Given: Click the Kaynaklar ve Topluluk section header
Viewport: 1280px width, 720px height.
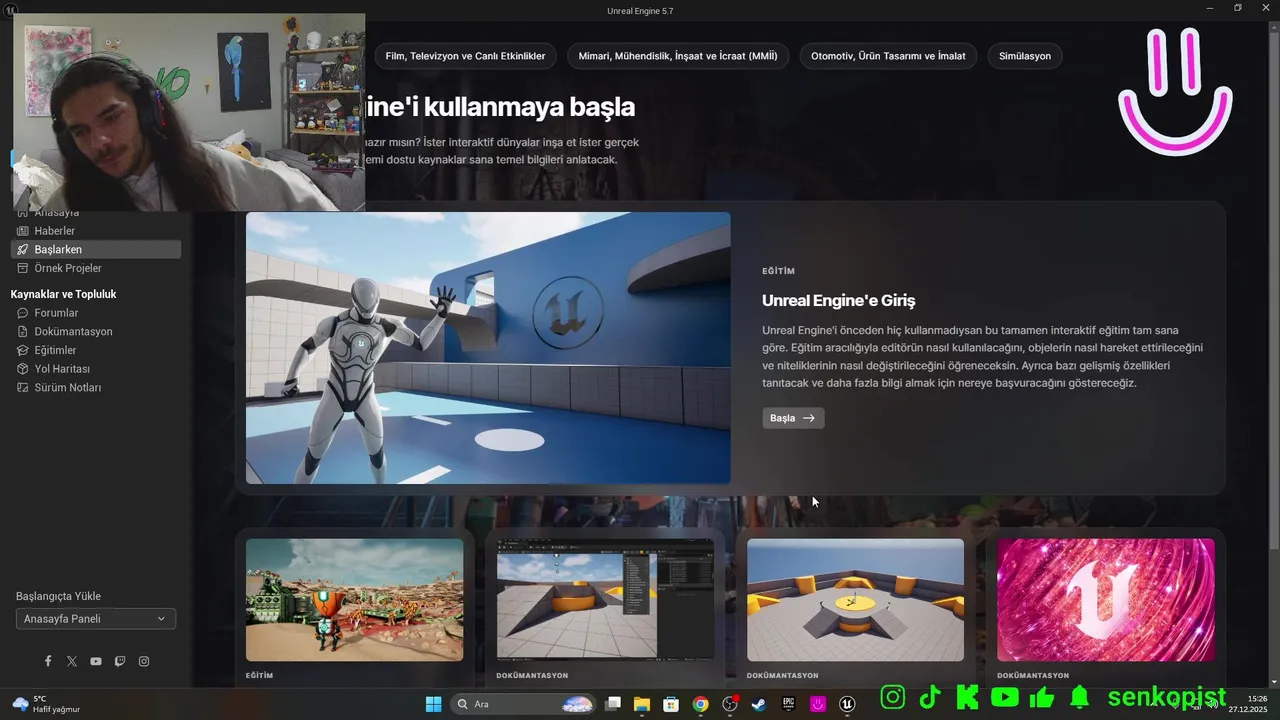Looking at the screenshot, I should (x=64, y=294).
